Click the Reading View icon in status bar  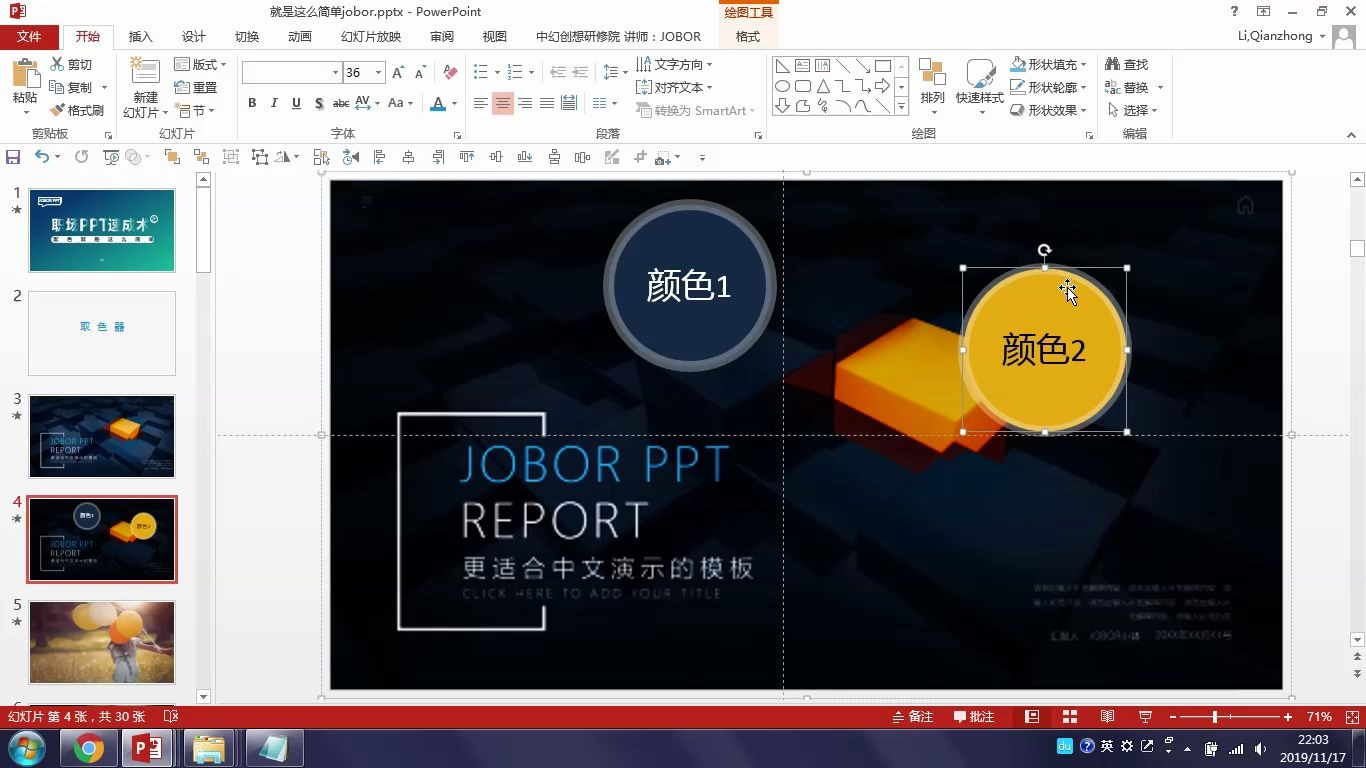[1106, 716]
